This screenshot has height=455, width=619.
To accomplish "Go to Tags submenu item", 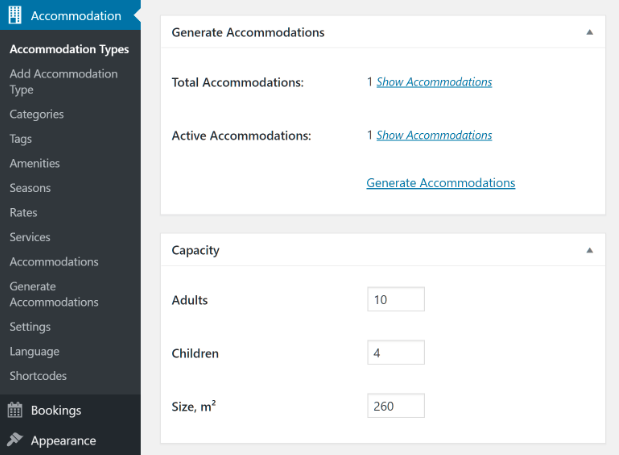I will [x=21, y=139].
